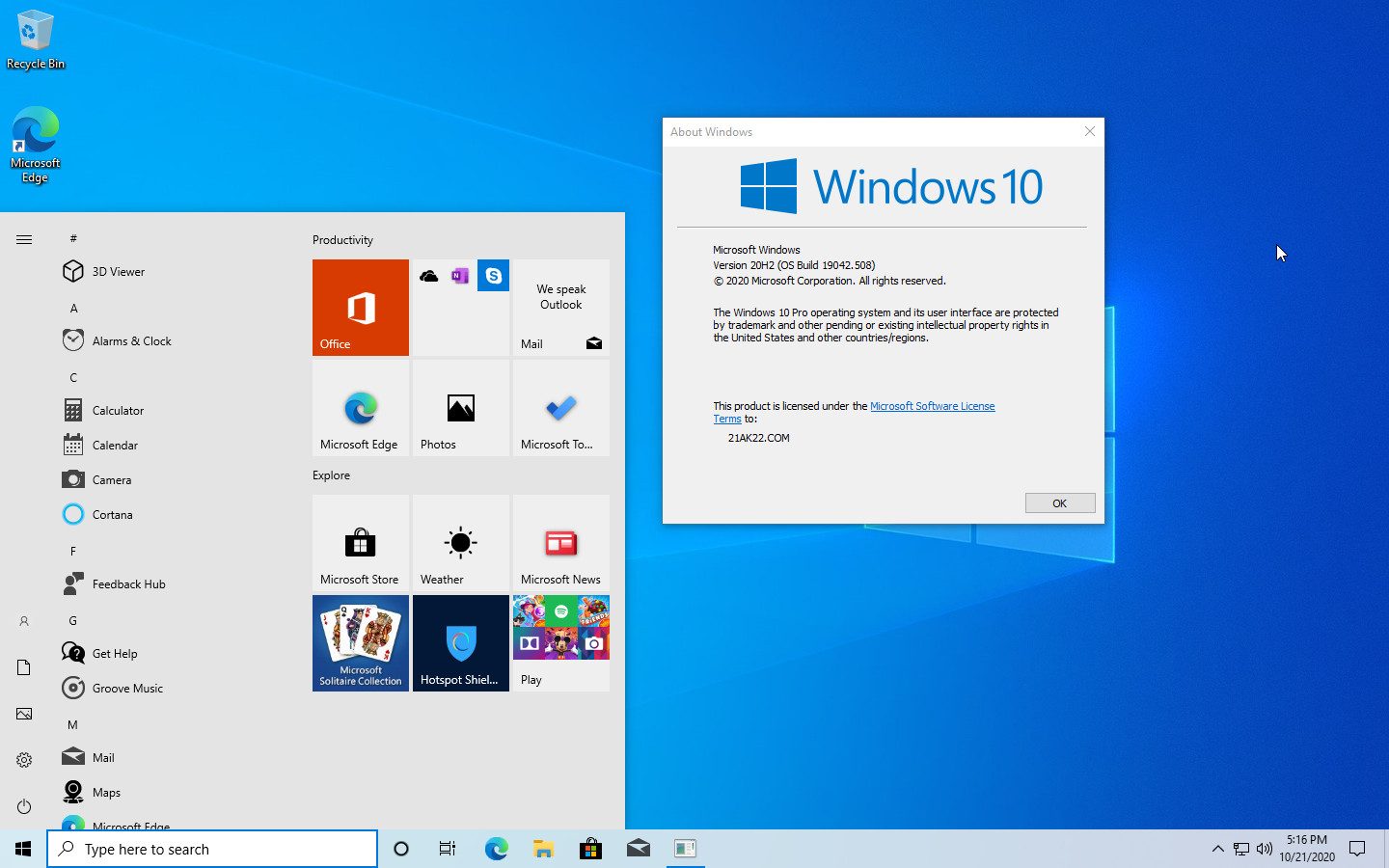Open the Recycle Bin desktop icon
This screenshot has width=1389, height=868.
(x=36, y=41)
